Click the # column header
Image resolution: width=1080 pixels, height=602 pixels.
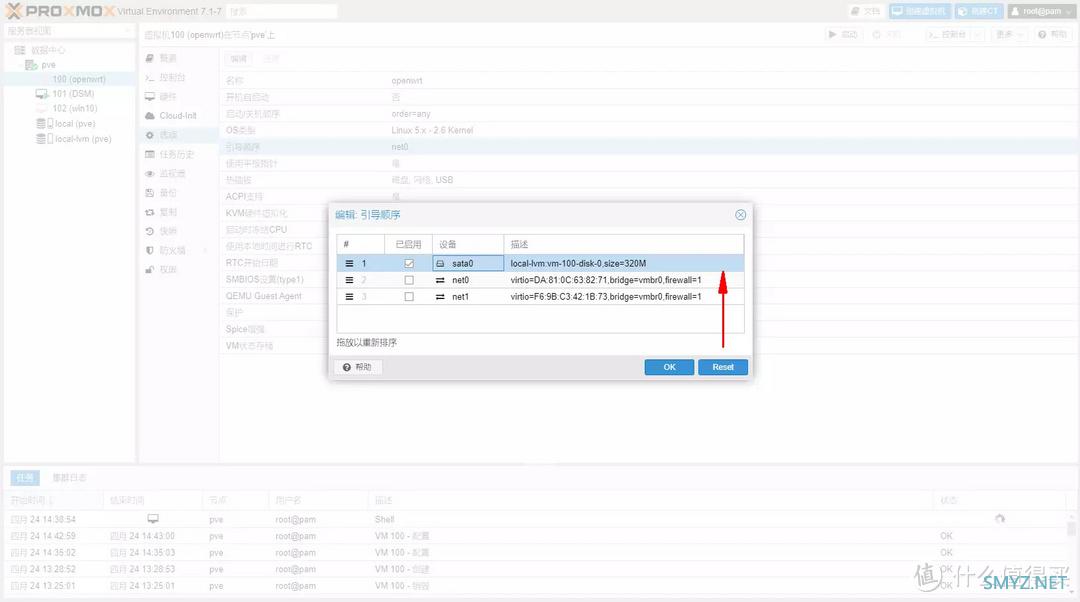coord(360,245)
